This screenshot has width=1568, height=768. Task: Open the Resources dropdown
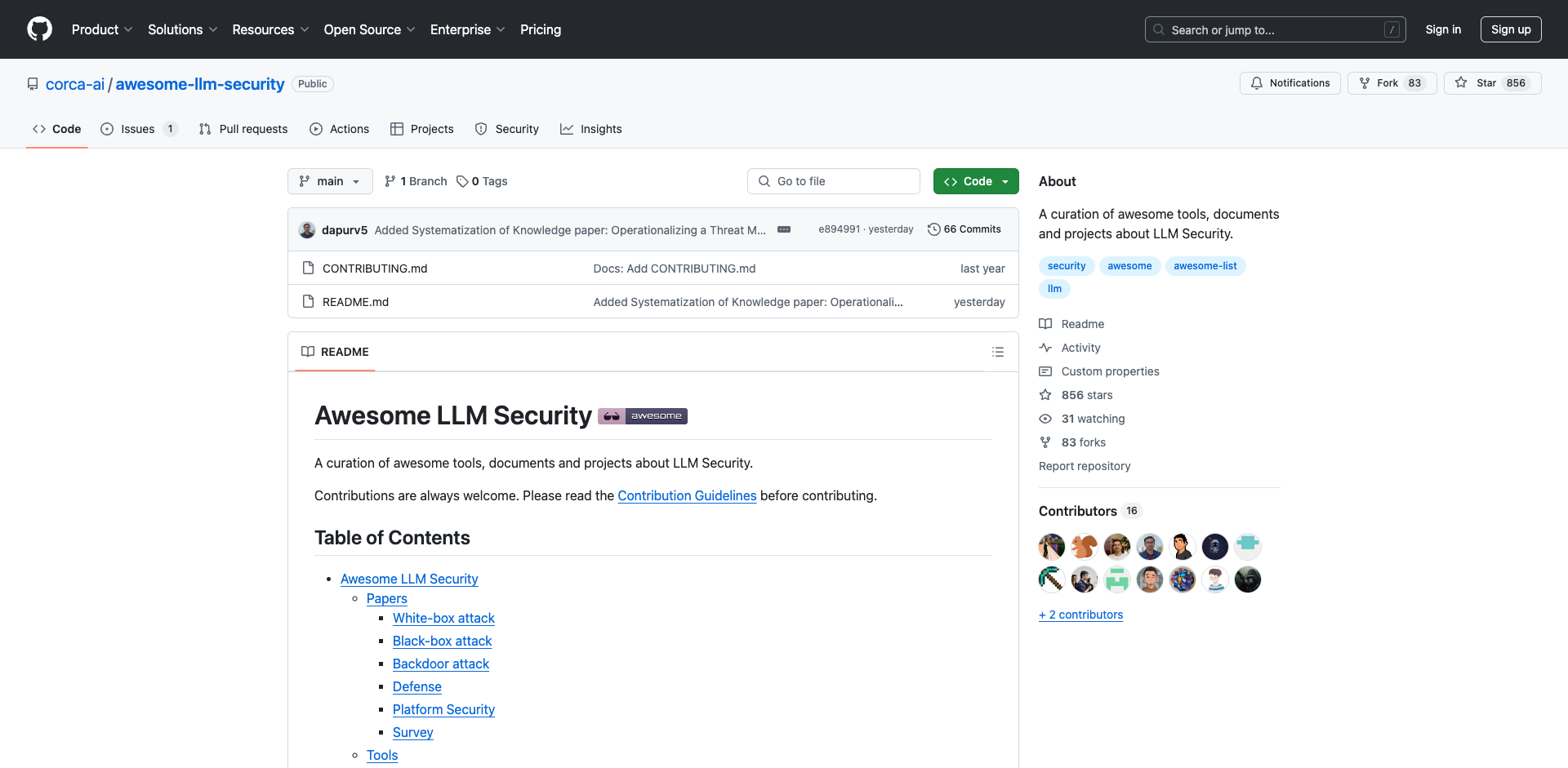[x=270, y=29]
